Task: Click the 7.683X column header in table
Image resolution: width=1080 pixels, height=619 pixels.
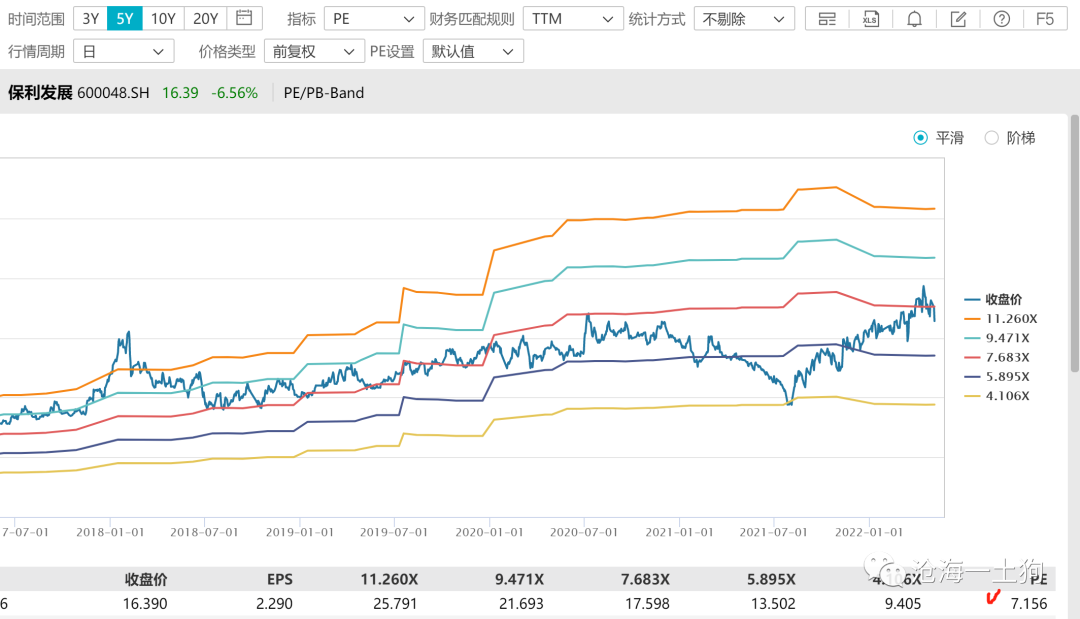Action: pyautogui.click(x=645, y=579)
